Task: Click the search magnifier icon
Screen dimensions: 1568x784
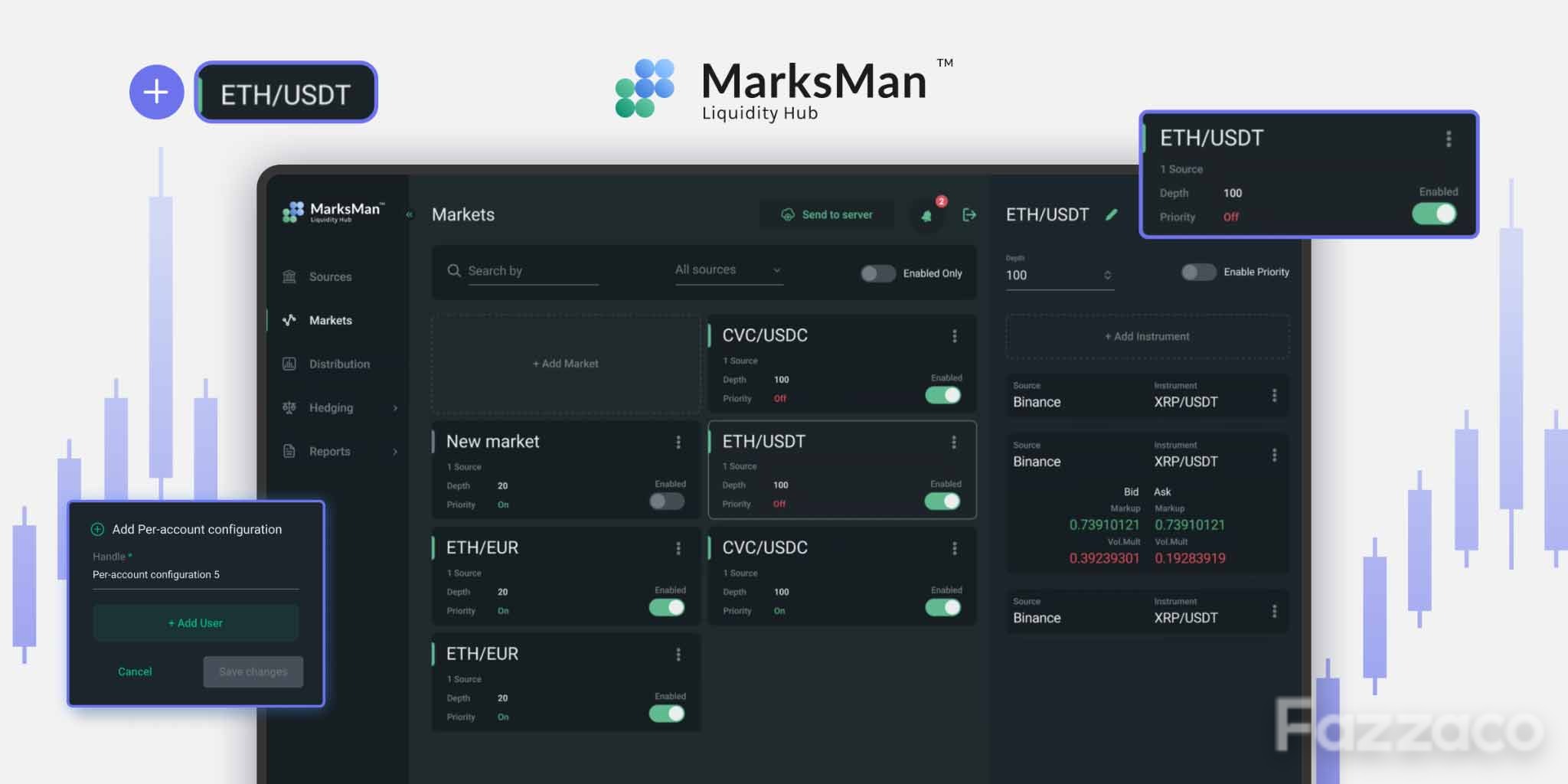Action: tap(454, 271)
